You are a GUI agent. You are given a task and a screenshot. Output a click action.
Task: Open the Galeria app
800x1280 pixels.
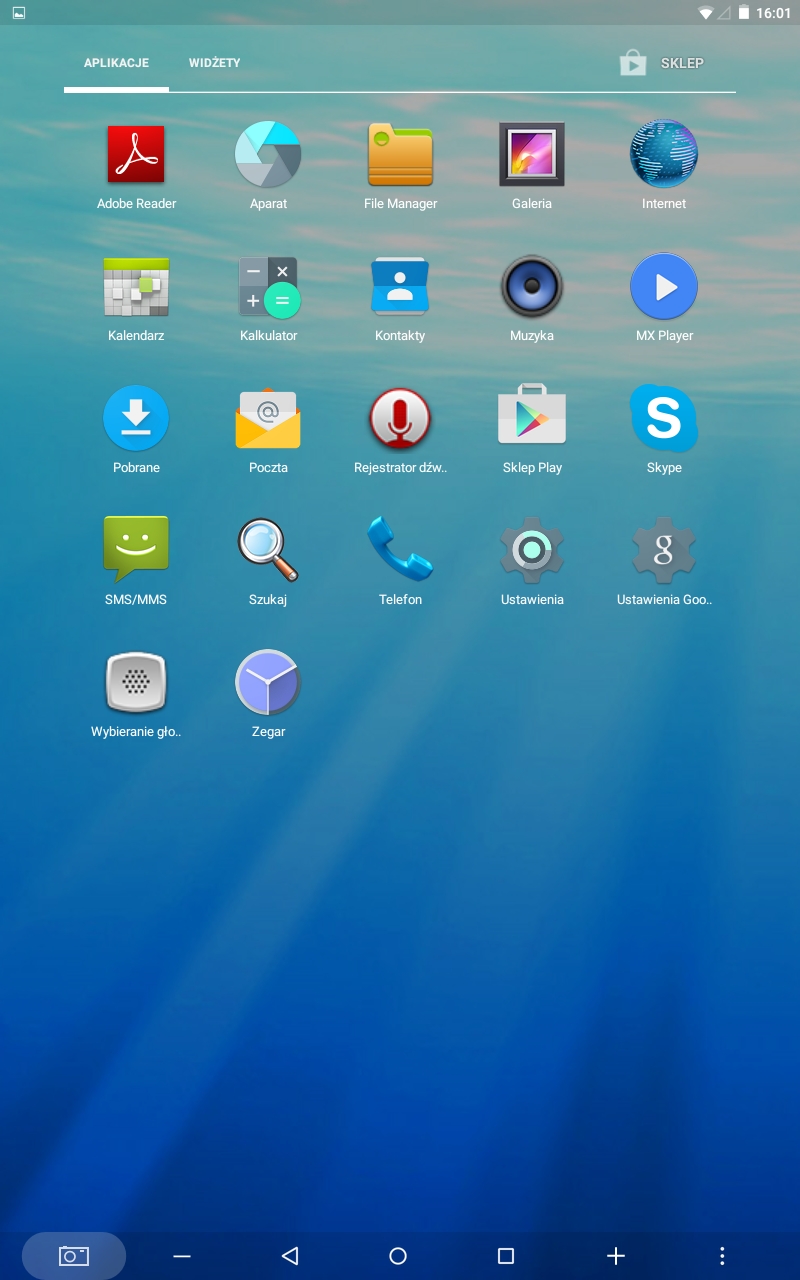[532, 166]
